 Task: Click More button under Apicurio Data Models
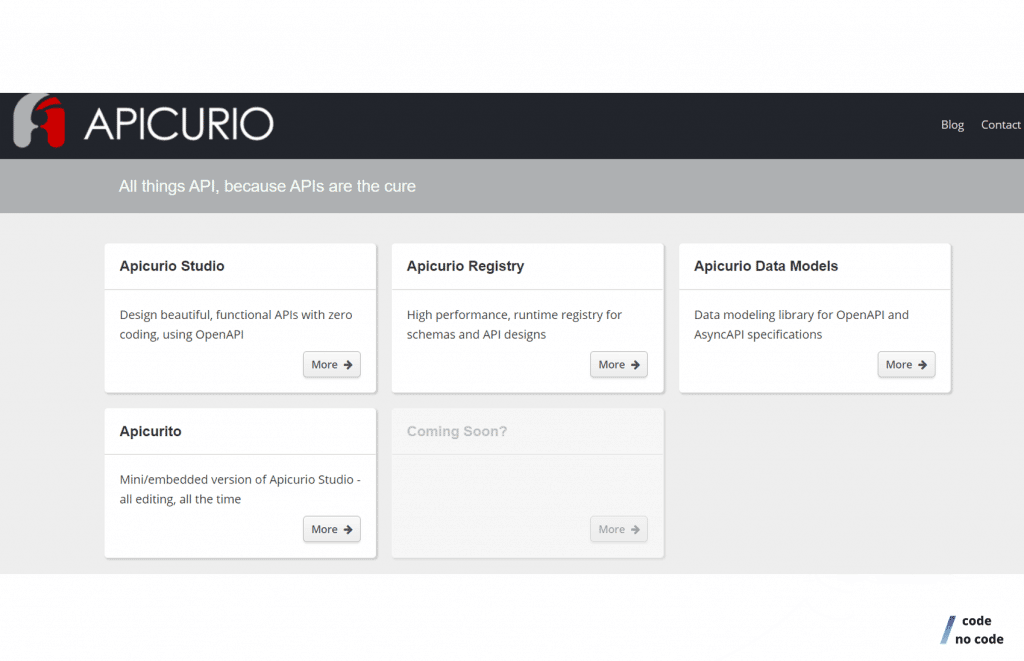(x=906, y=364)
